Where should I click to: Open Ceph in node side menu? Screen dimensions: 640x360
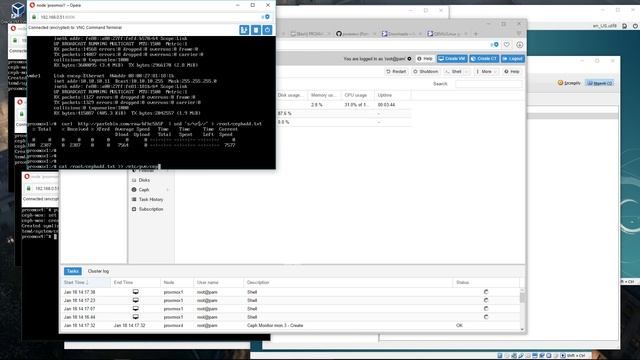144,190
